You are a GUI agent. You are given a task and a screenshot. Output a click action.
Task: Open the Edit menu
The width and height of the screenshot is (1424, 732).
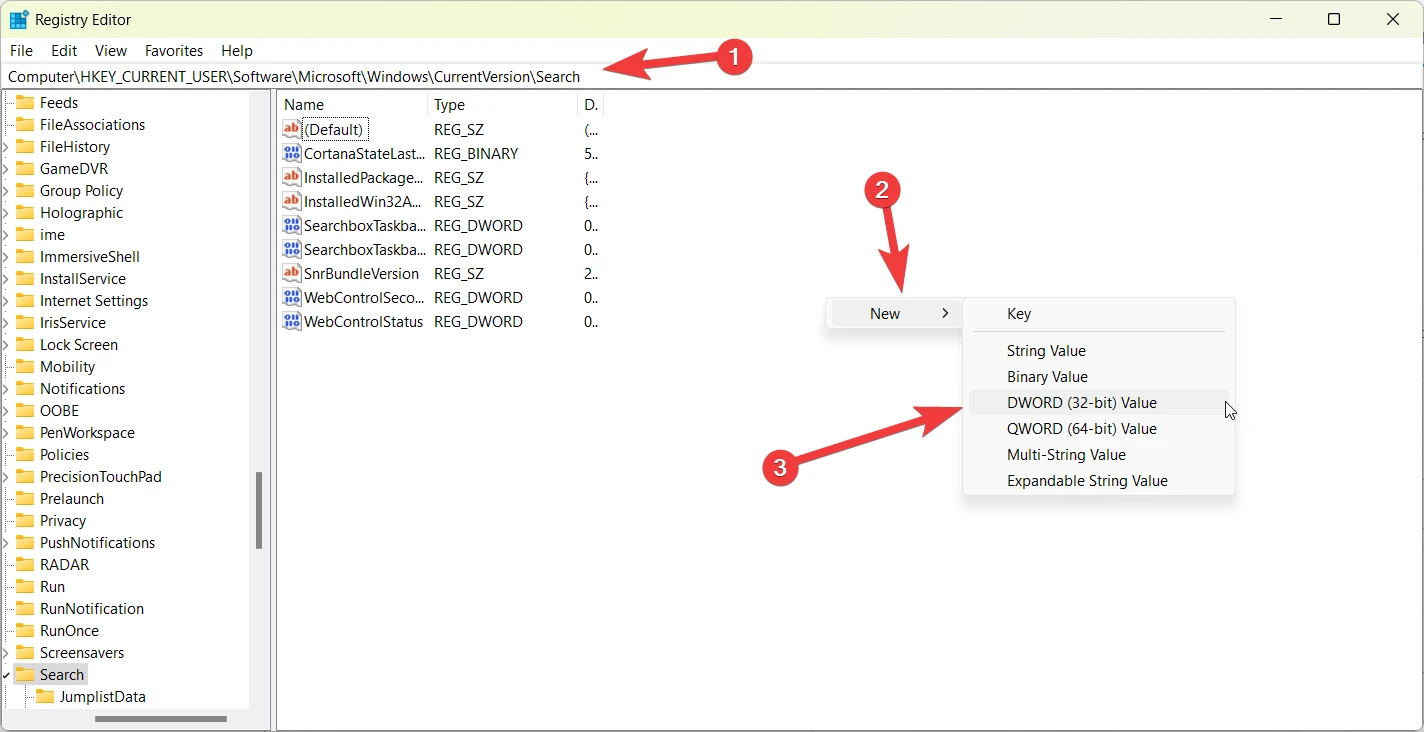(x=64, y=50)
